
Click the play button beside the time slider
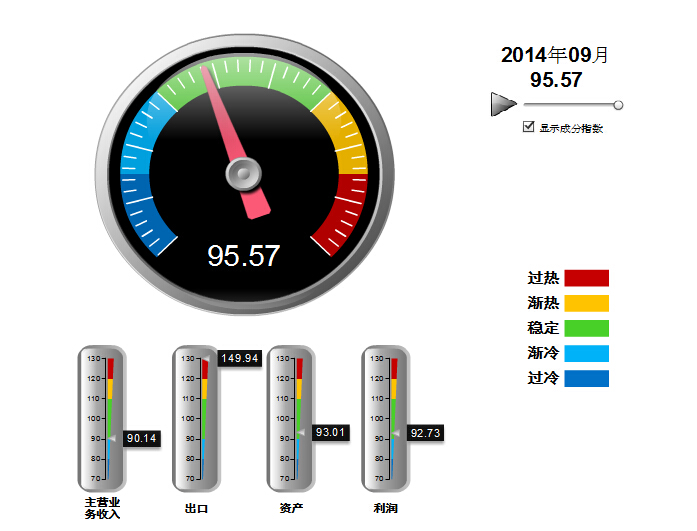(503, 104)
